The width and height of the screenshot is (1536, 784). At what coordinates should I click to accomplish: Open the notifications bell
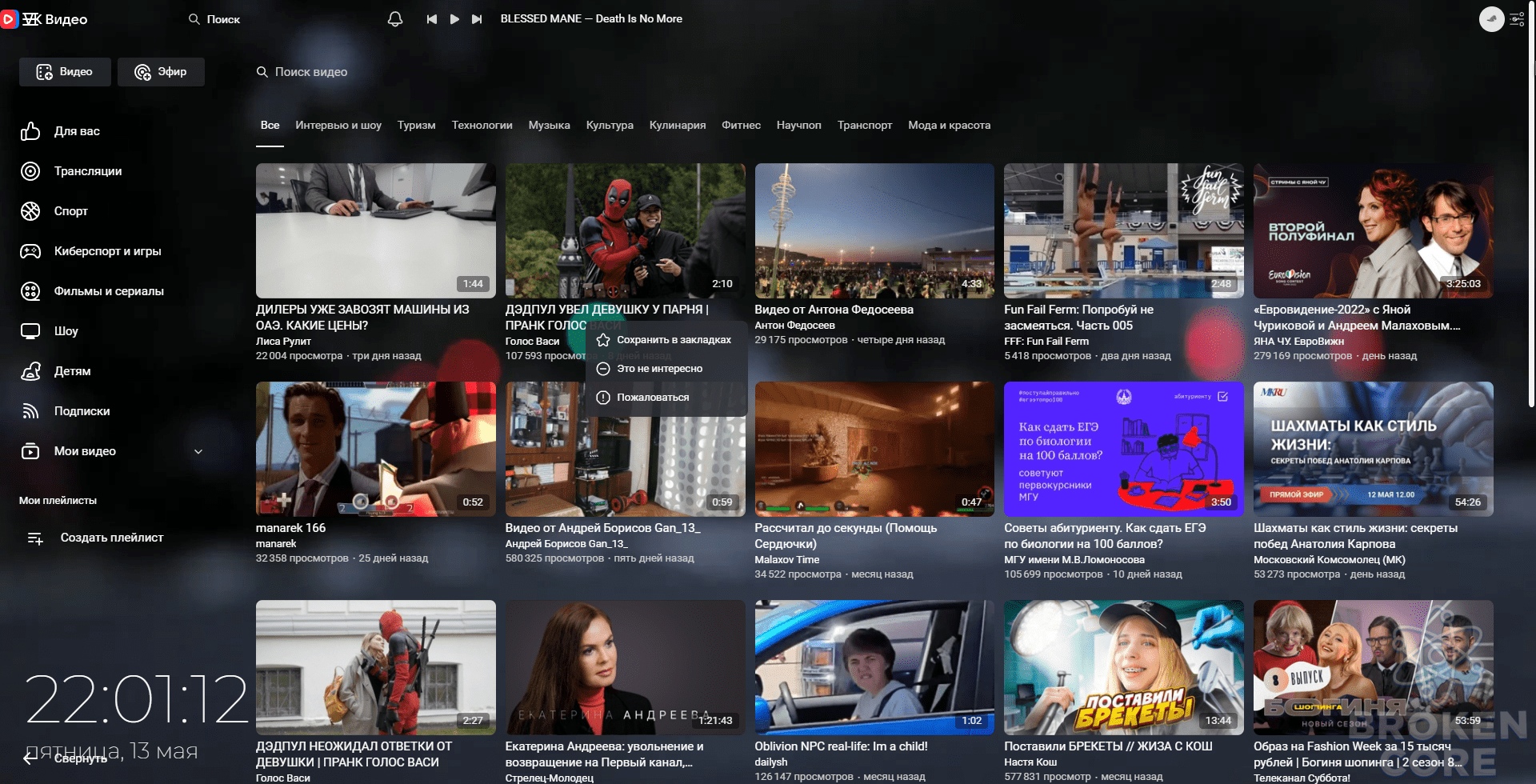point(395,18)
